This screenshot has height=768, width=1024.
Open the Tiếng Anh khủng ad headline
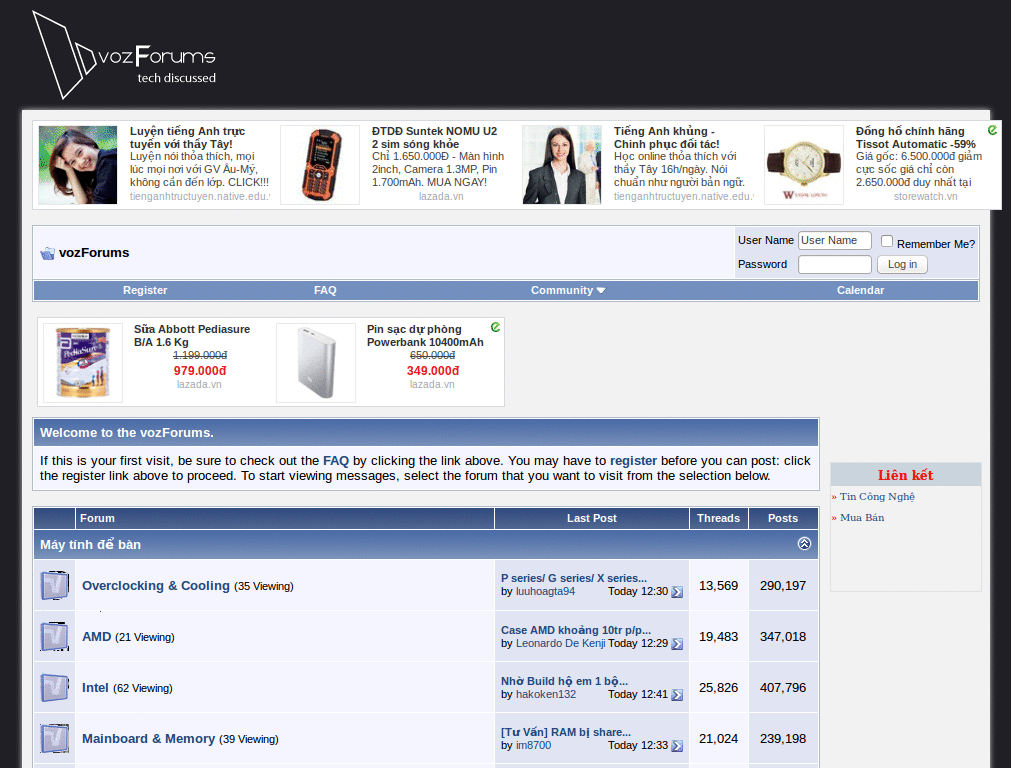pos(666,137)
